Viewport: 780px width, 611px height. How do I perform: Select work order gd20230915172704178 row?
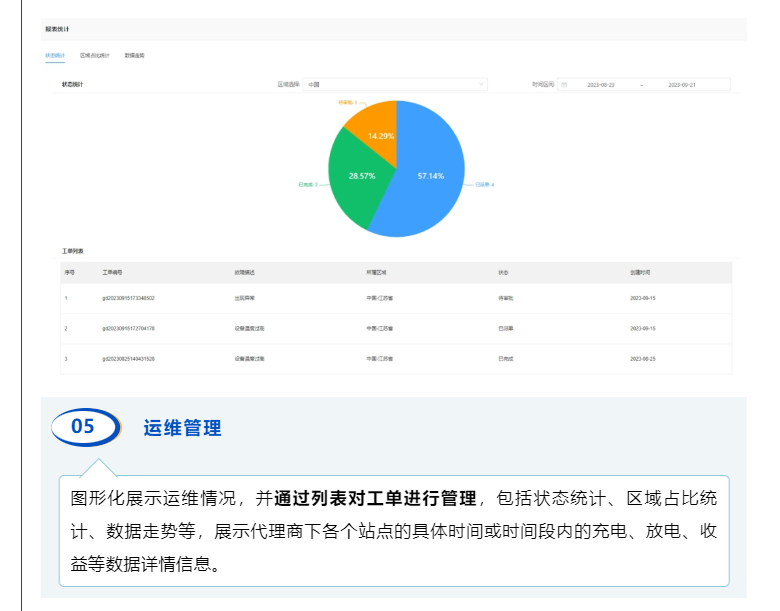(x=128, y=328)
